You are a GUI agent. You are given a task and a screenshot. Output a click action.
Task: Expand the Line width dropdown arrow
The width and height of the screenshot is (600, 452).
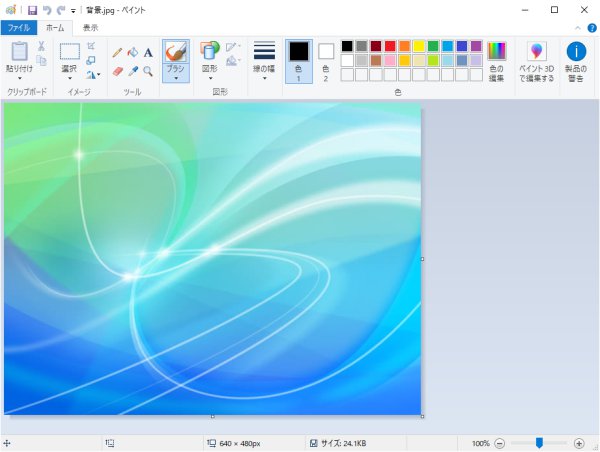[264, 78]
